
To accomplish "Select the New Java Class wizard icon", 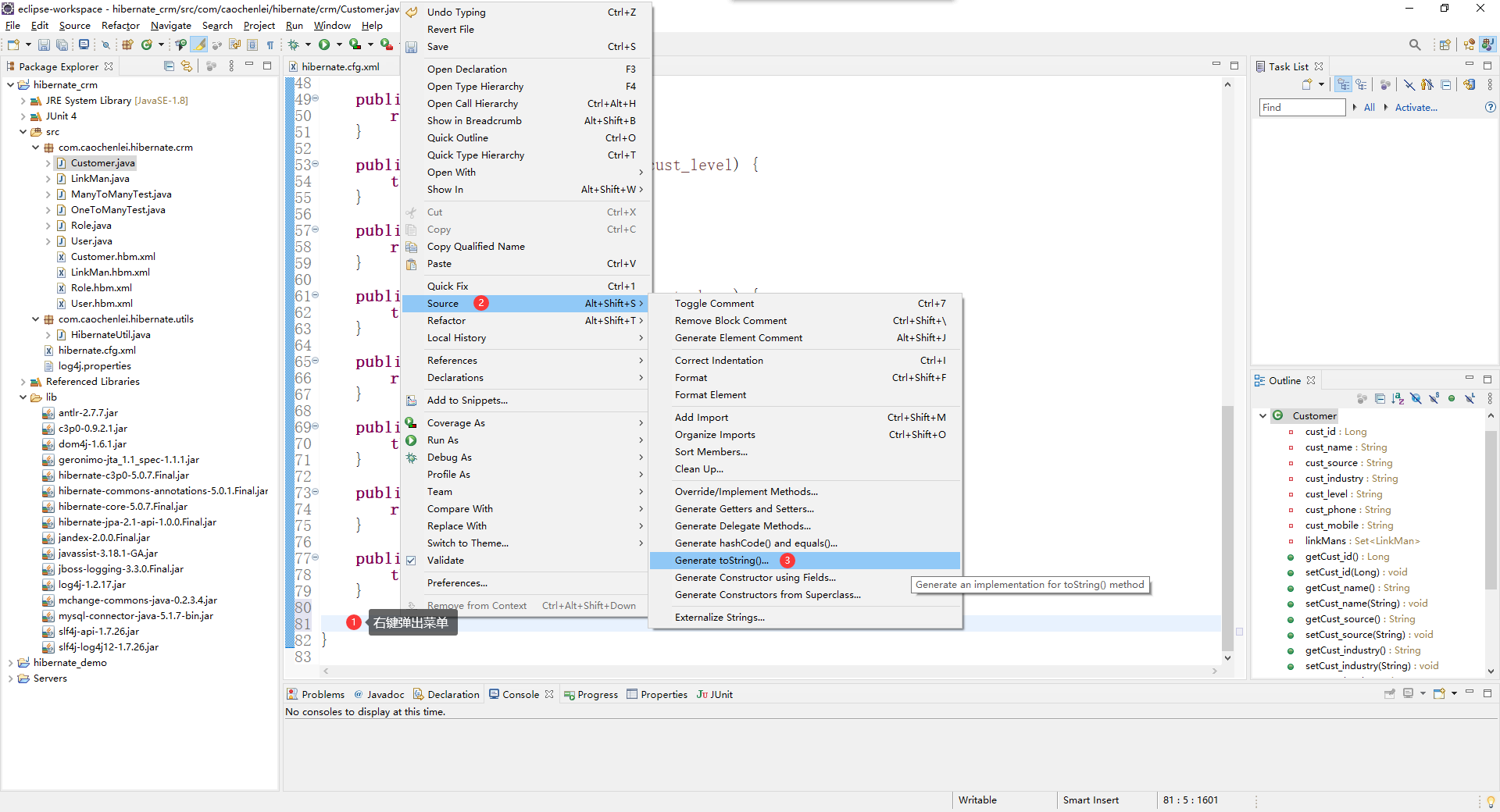I will 146,45.
